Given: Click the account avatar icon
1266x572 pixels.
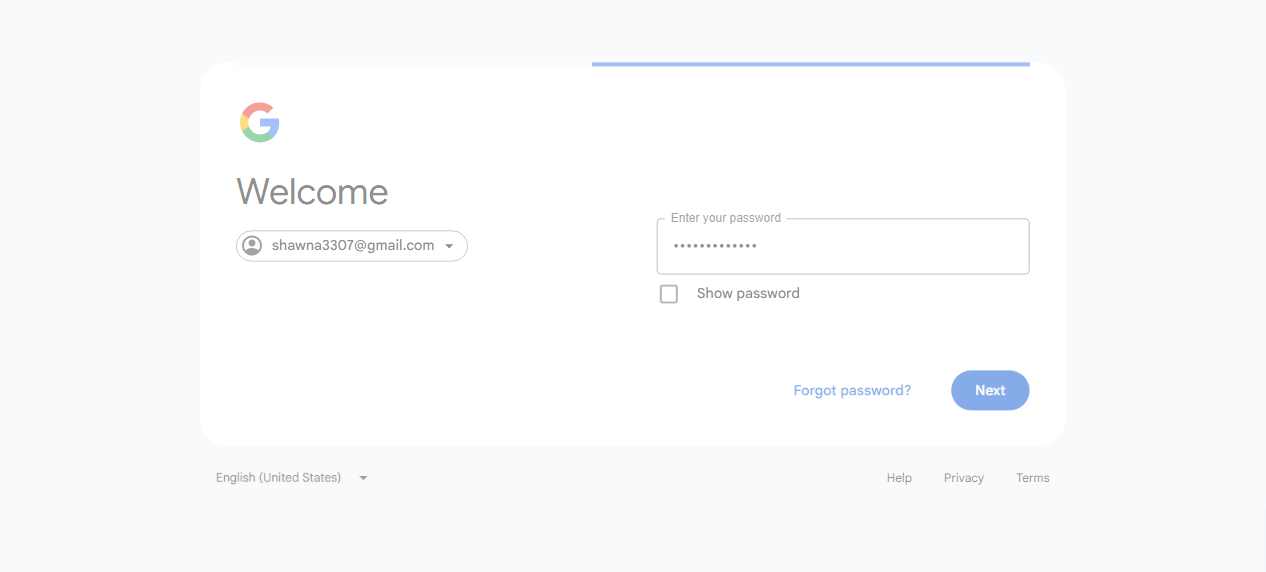Looking at the screenshot, I should coord(252,246).
